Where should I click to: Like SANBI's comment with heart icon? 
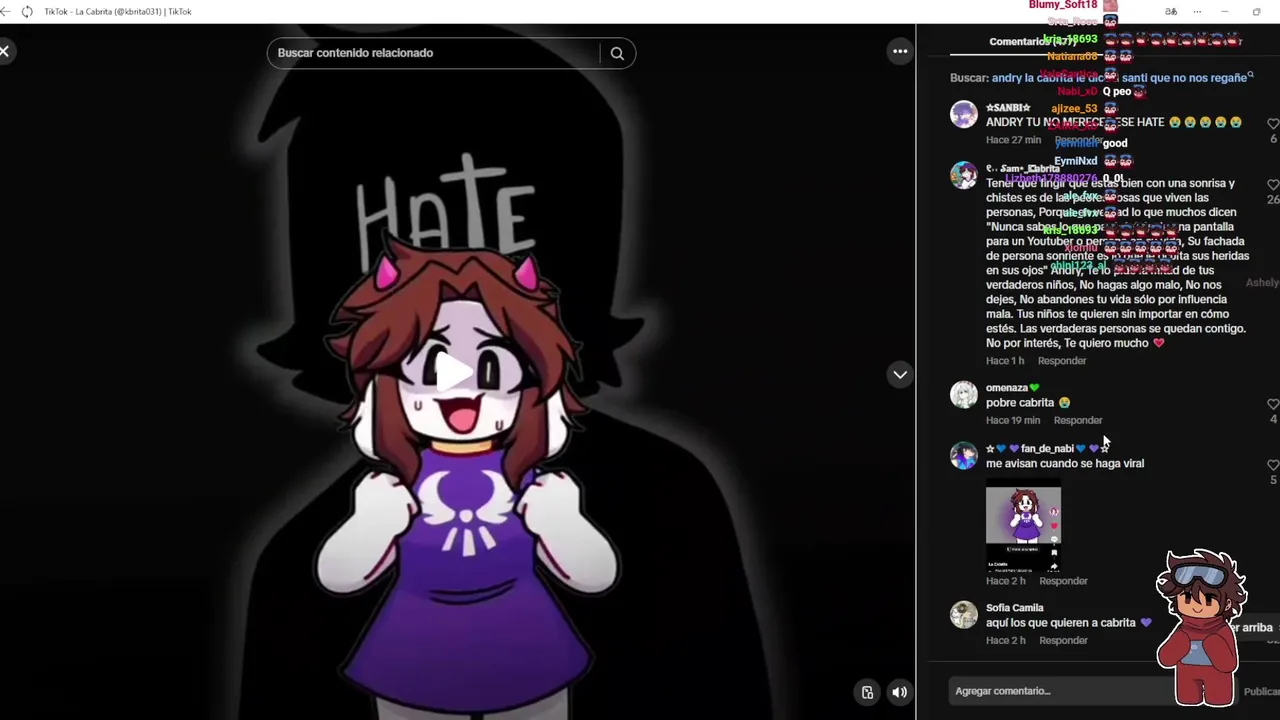click(1273, 124)
